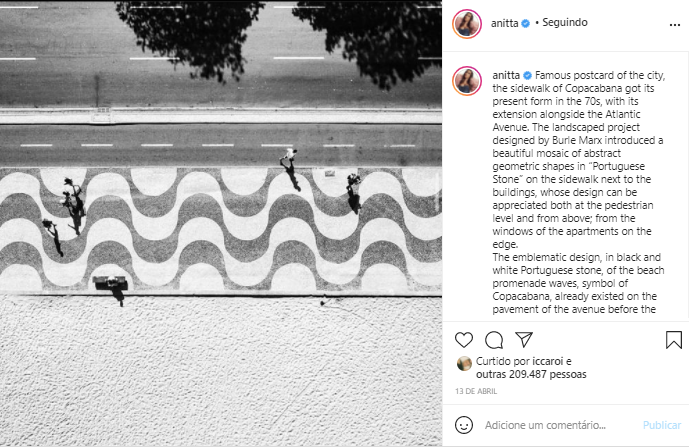Open anitta avatar beside the caption
The image size is (689, 447).
point(467,81)
